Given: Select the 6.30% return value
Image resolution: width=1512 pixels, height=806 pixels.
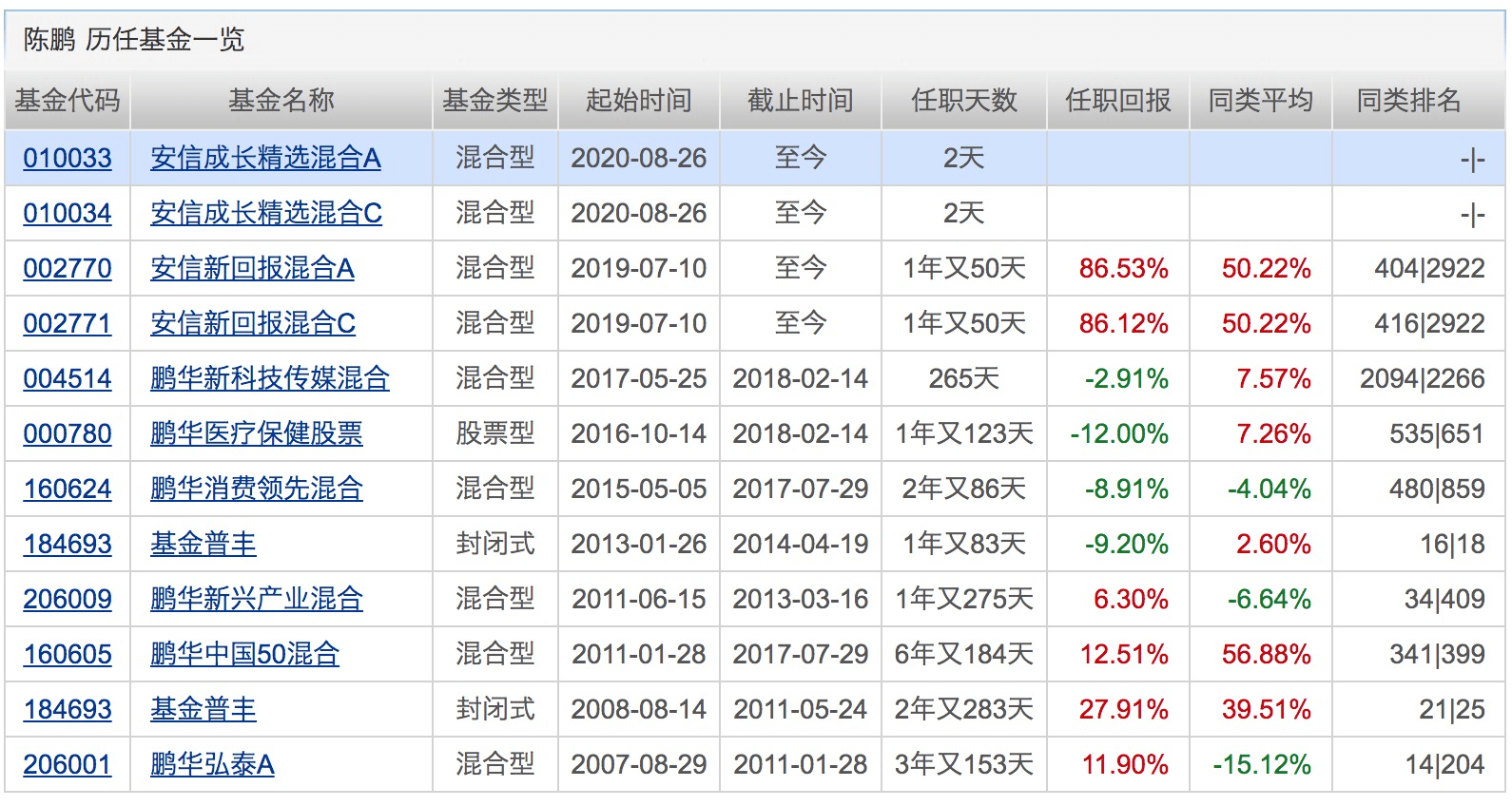Looking at the screenshot, I should [x=1131, y=599].
